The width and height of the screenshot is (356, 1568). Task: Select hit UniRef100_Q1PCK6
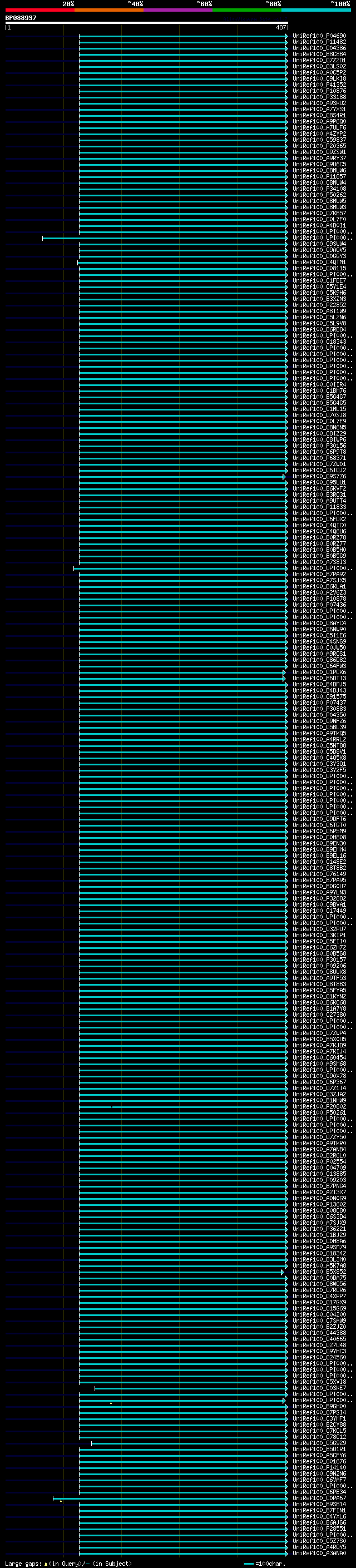[319, 672]
